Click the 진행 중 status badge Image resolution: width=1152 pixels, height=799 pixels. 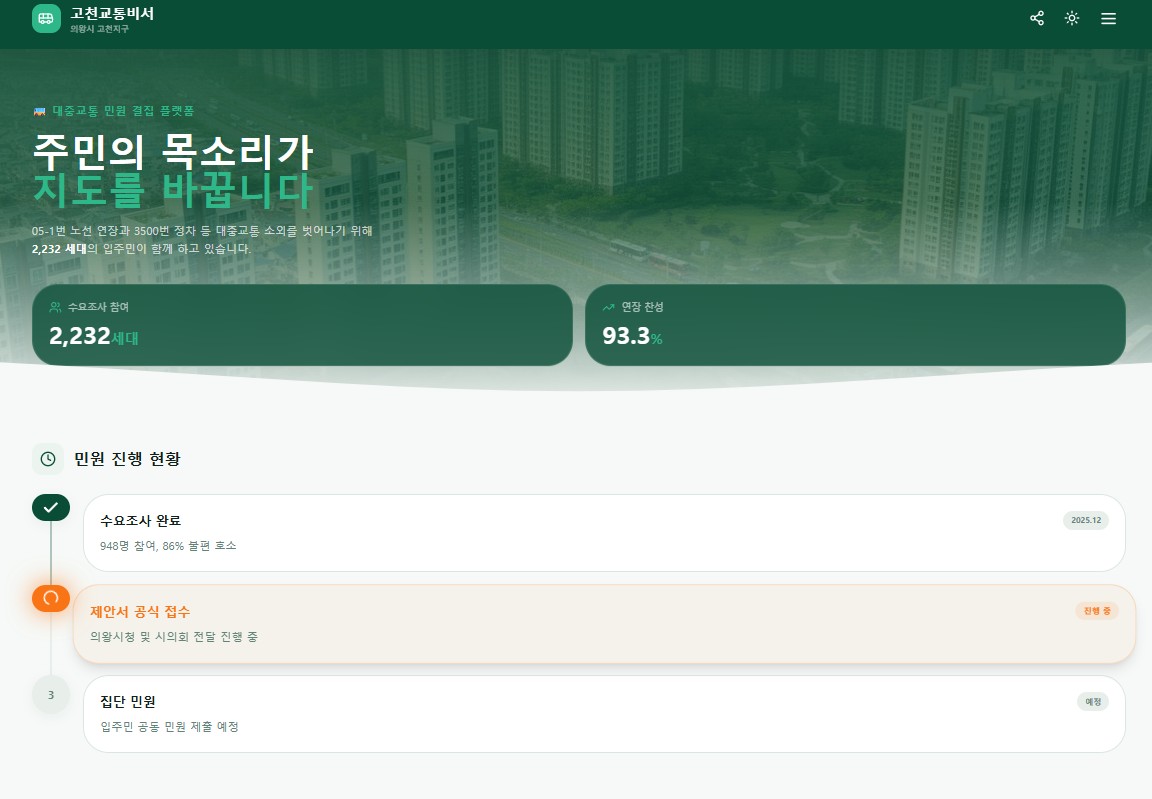coord(1097,611)
